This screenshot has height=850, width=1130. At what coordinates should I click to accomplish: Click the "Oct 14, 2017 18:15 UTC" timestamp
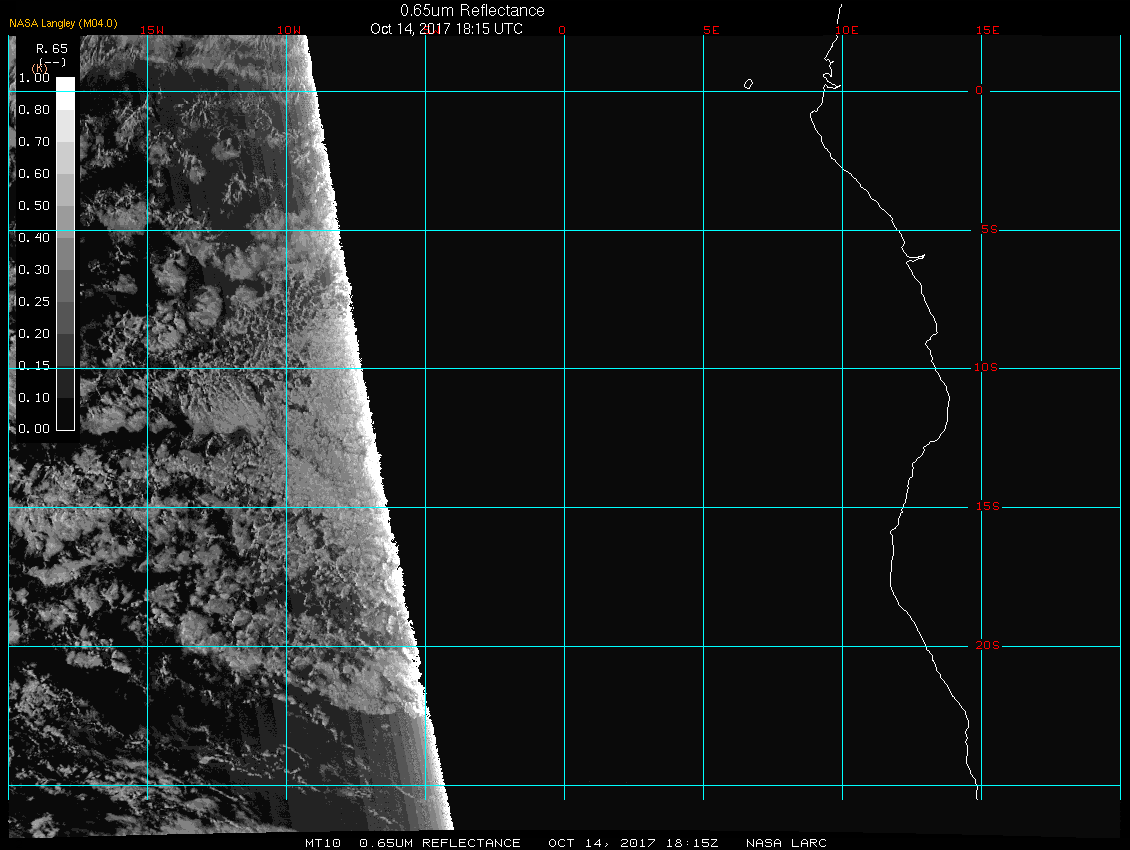coord(446,29)
